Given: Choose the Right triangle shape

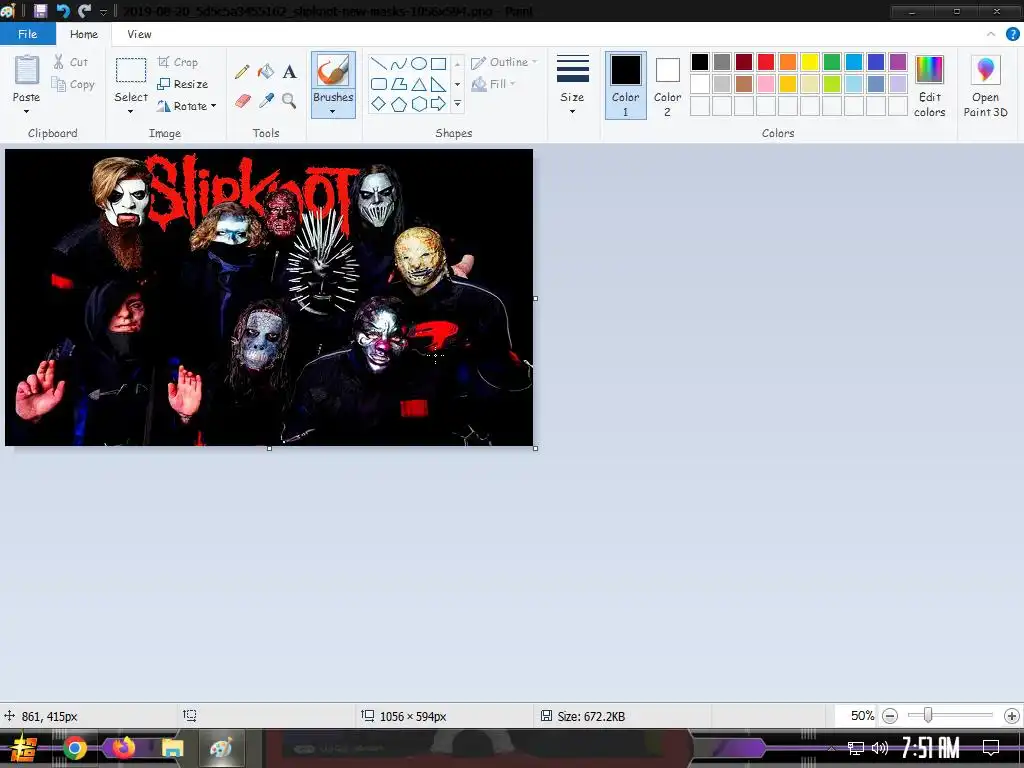Looking at the screenshot, I should [438, 84].
